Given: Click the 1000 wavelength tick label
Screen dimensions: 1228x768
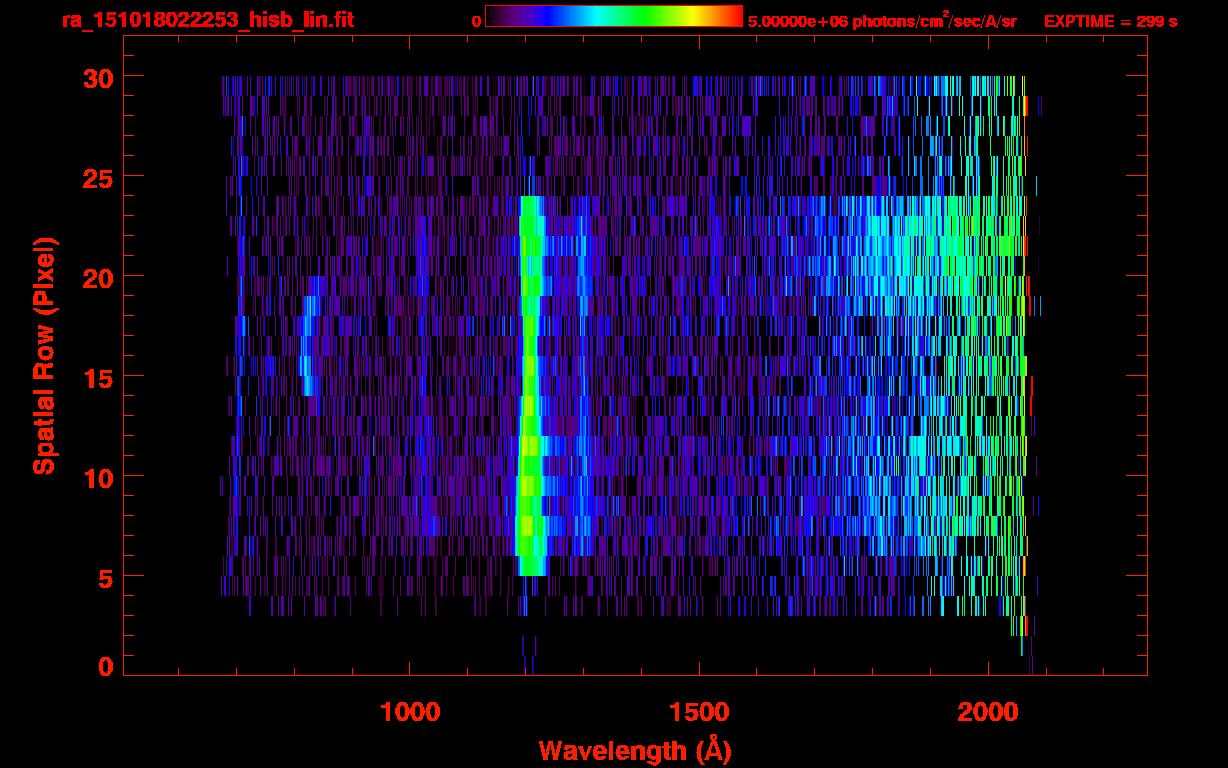Looking at the screenshot, I should (410, 712).
